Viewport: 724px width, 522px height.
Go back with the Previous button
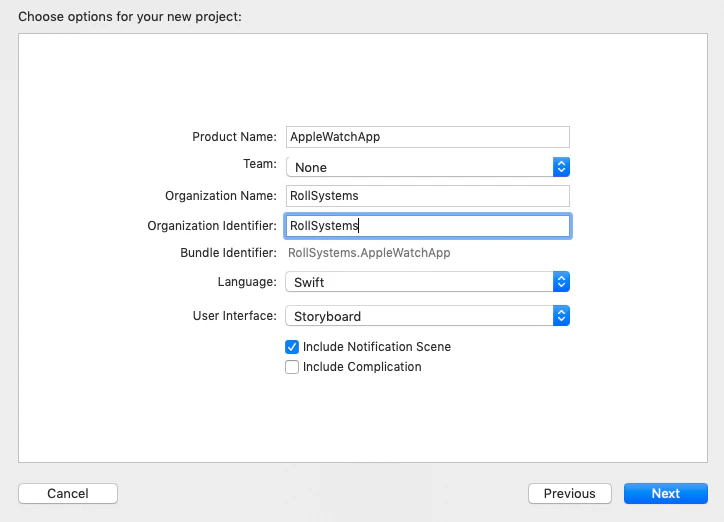569,493
